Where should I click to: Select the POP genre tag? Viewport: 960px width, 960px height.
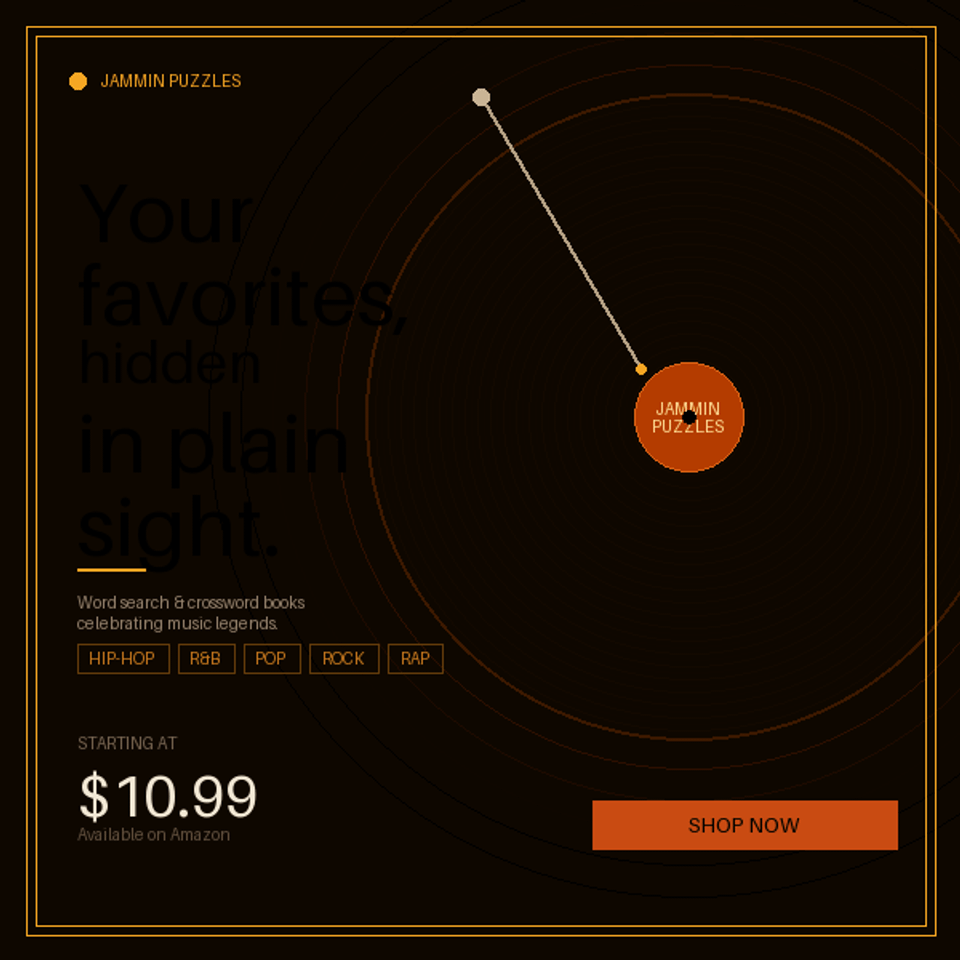pos(271,659)
